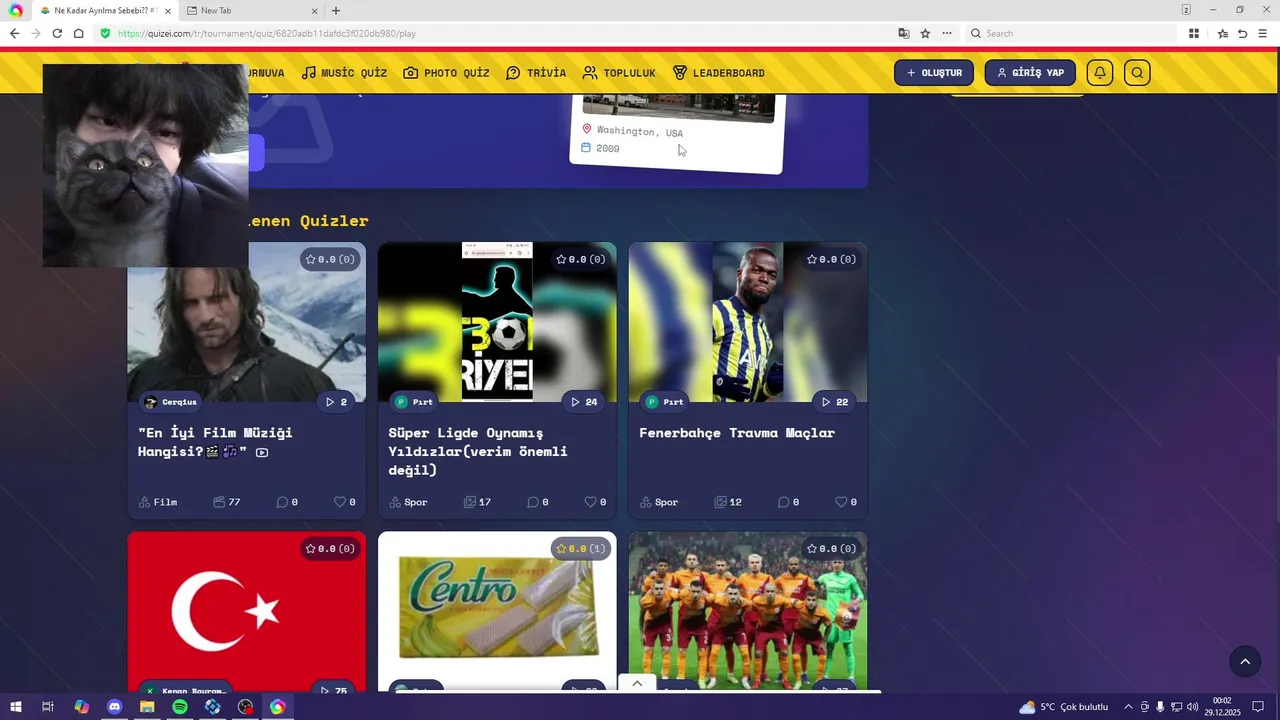This screenshot has width=1280, height=720.
Task: Click the translate page icon
Action: (x=904, y=33)
